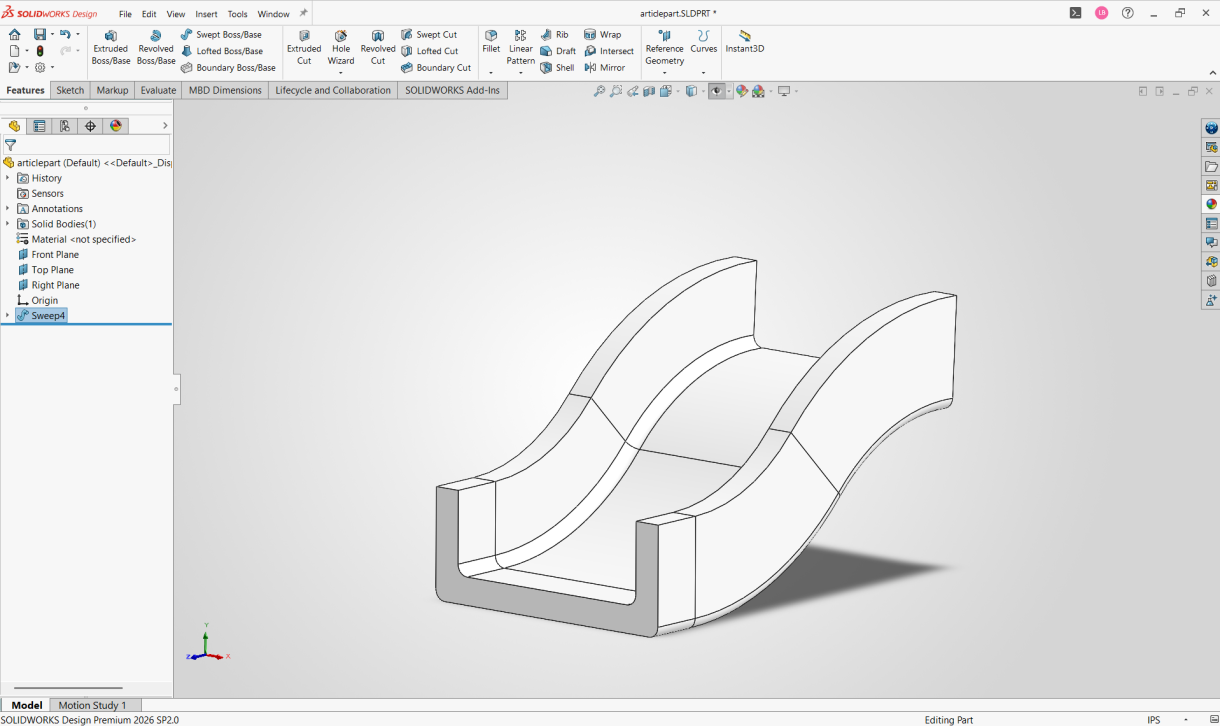This screenshot has width=1220, height=726.
Task: Open the 3DEXPERIENCE globe task pane tab
Action: pos(1211,128)
